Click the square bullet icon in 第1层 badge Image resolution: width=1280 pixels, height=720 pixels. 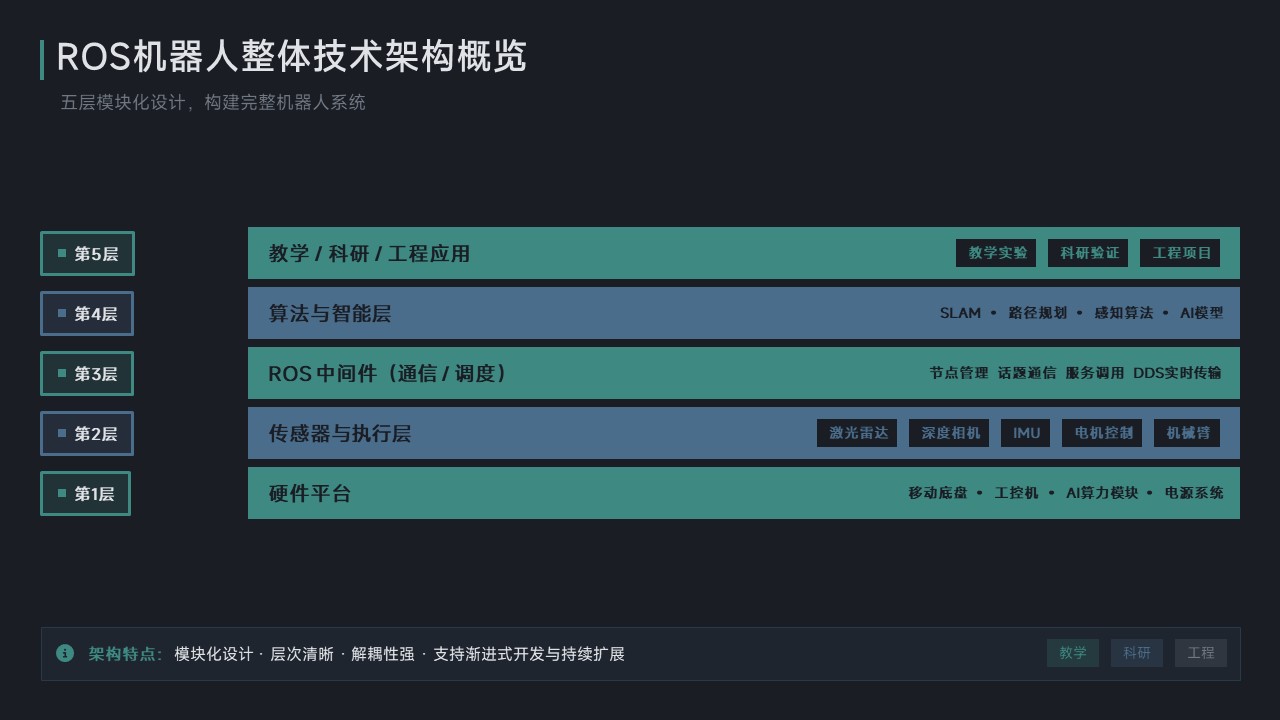62,493
